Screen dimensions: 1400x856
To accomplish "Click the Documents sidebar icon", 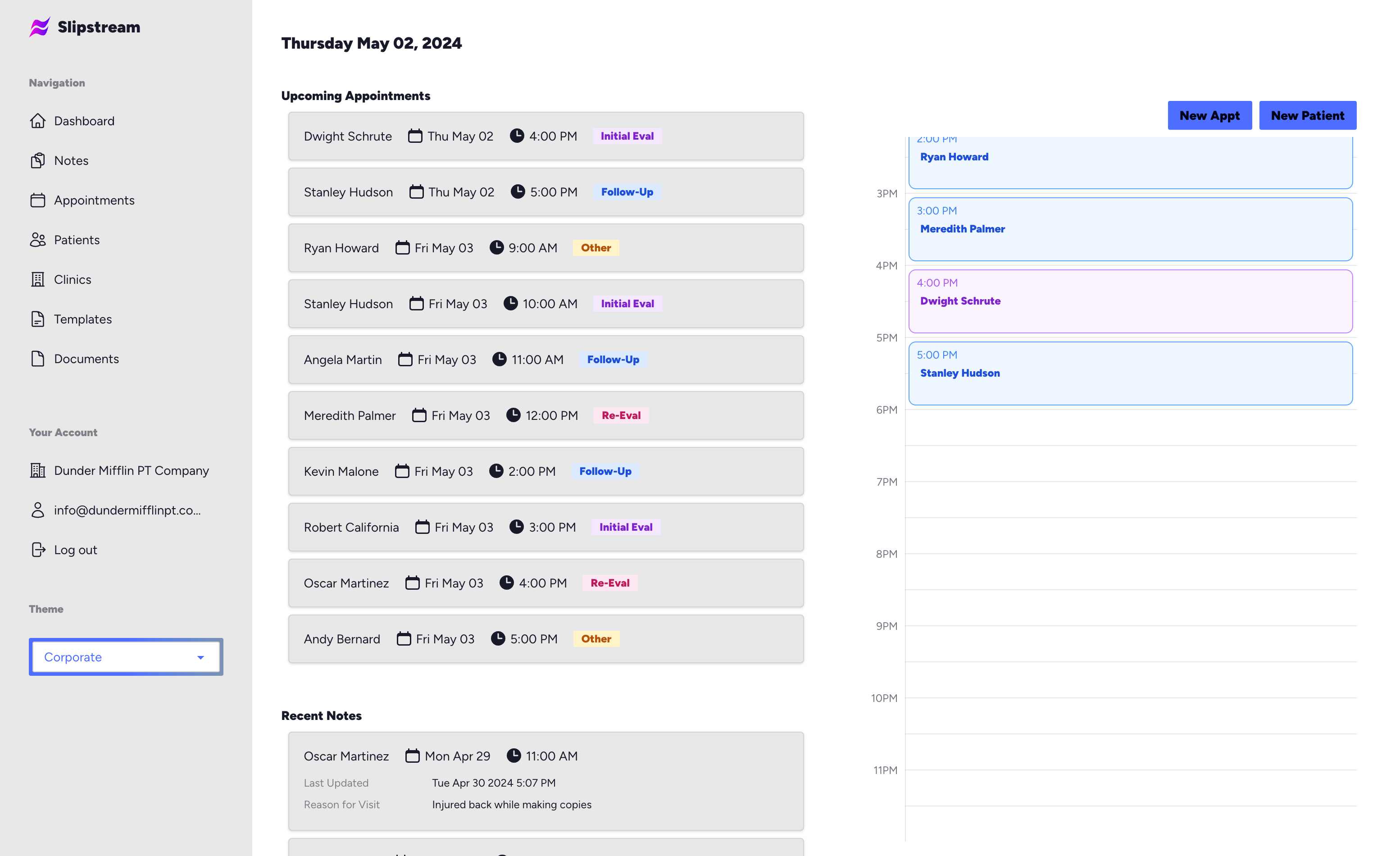I will (x=37, y=358).
